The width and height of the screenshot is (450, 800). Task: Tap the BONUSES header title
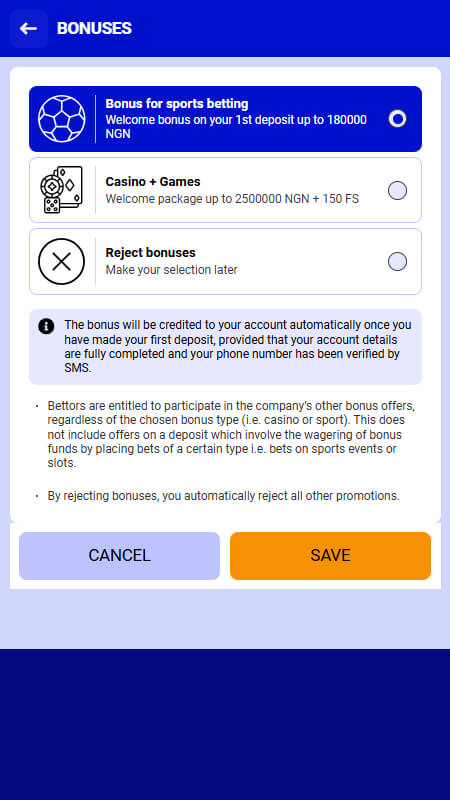(x=94, y=29)
